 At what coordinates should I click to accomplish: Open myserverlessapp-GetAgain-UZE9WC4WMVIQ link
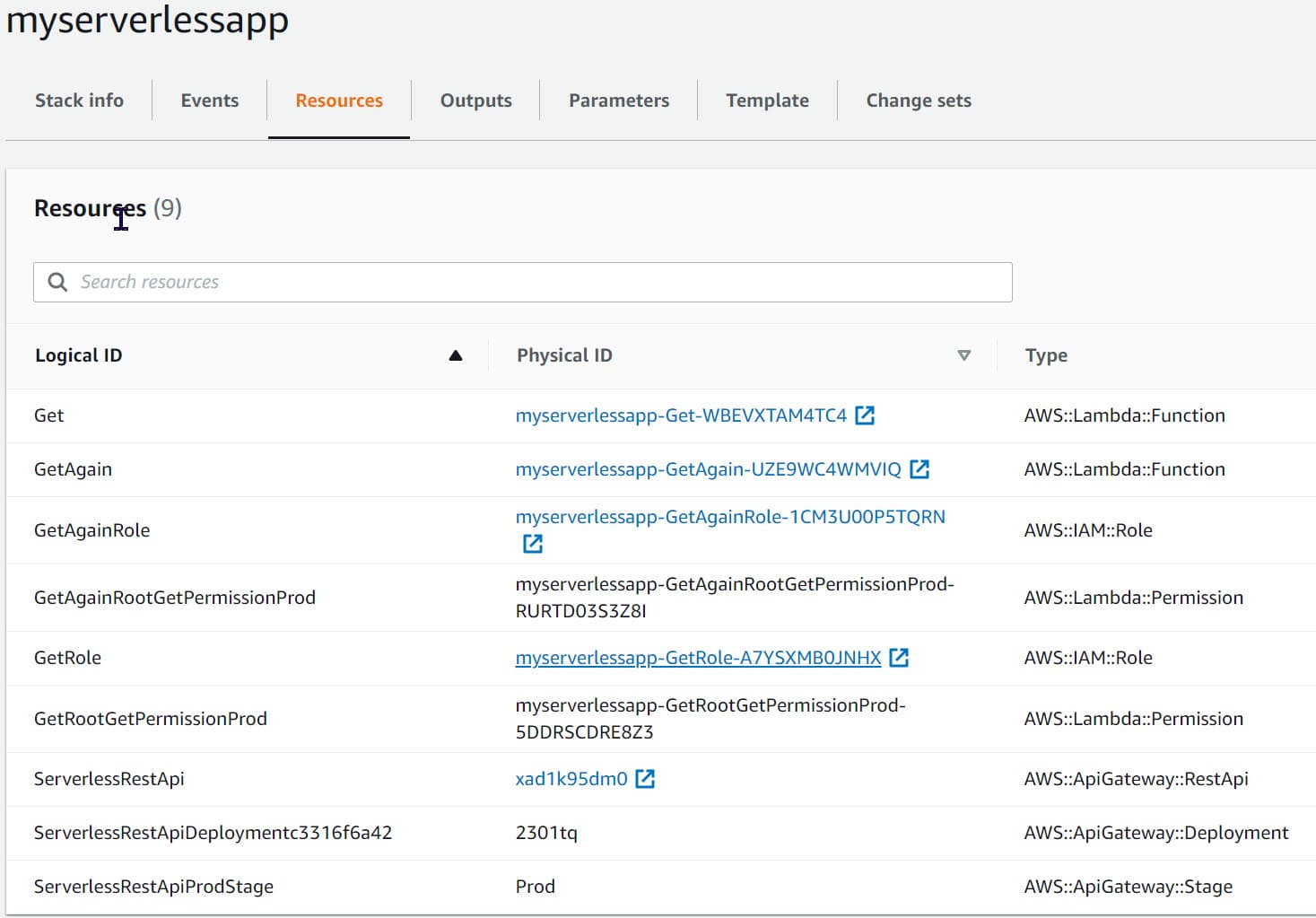(x=708, y=469)
